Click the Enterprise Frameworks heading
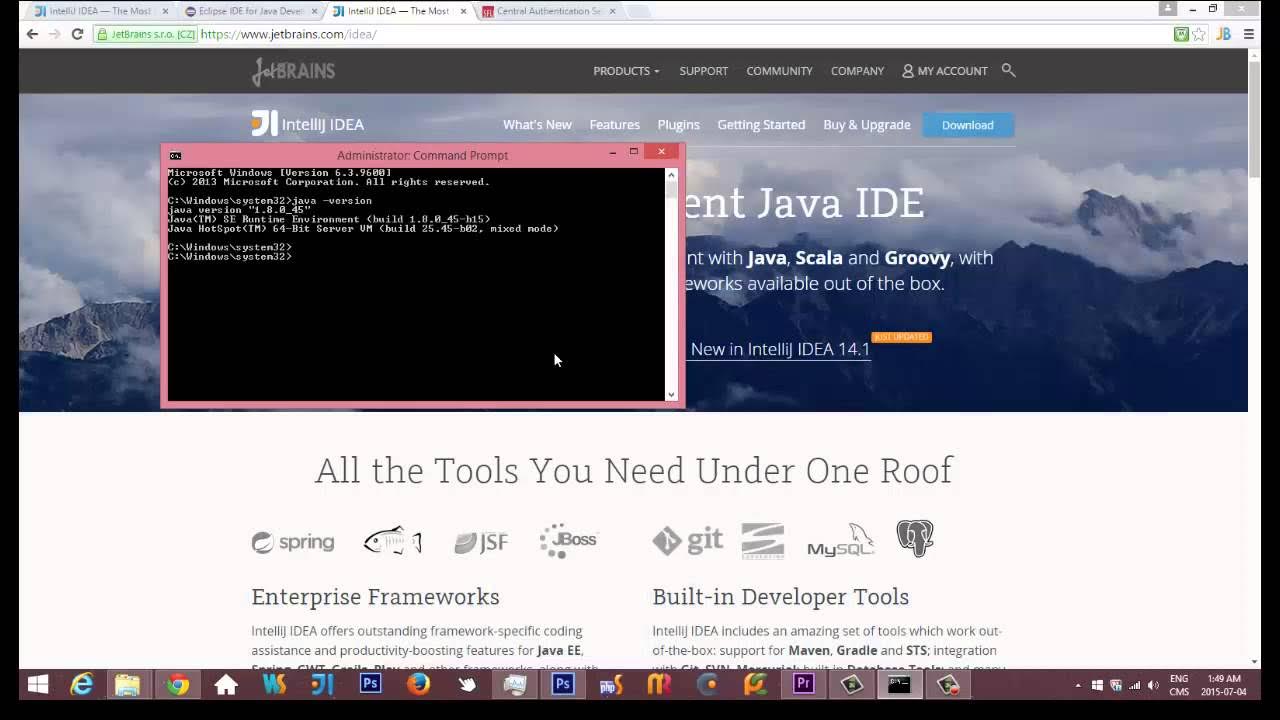 coord(375,597)
